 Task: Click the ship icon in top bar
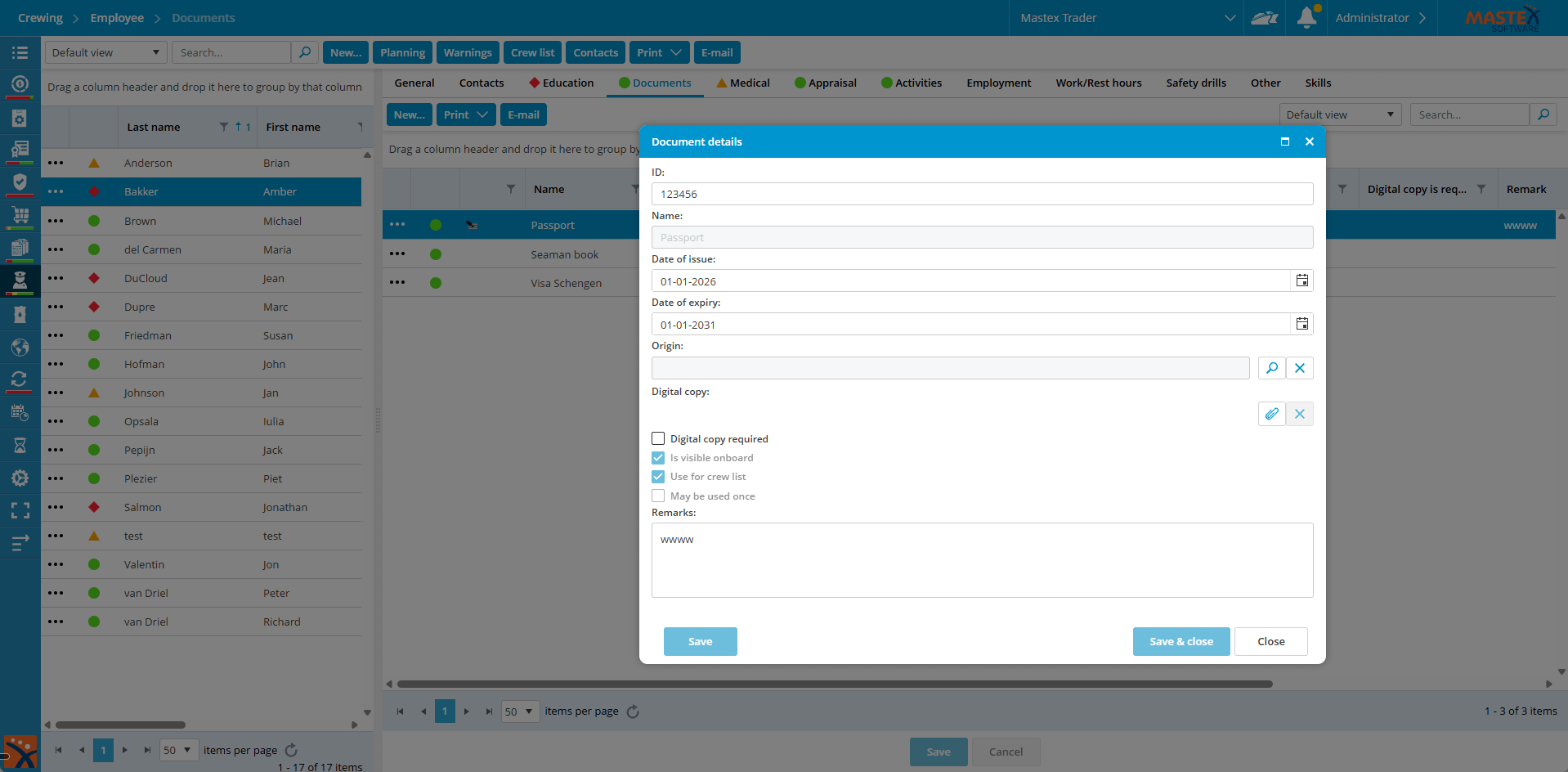[1264, 18]
